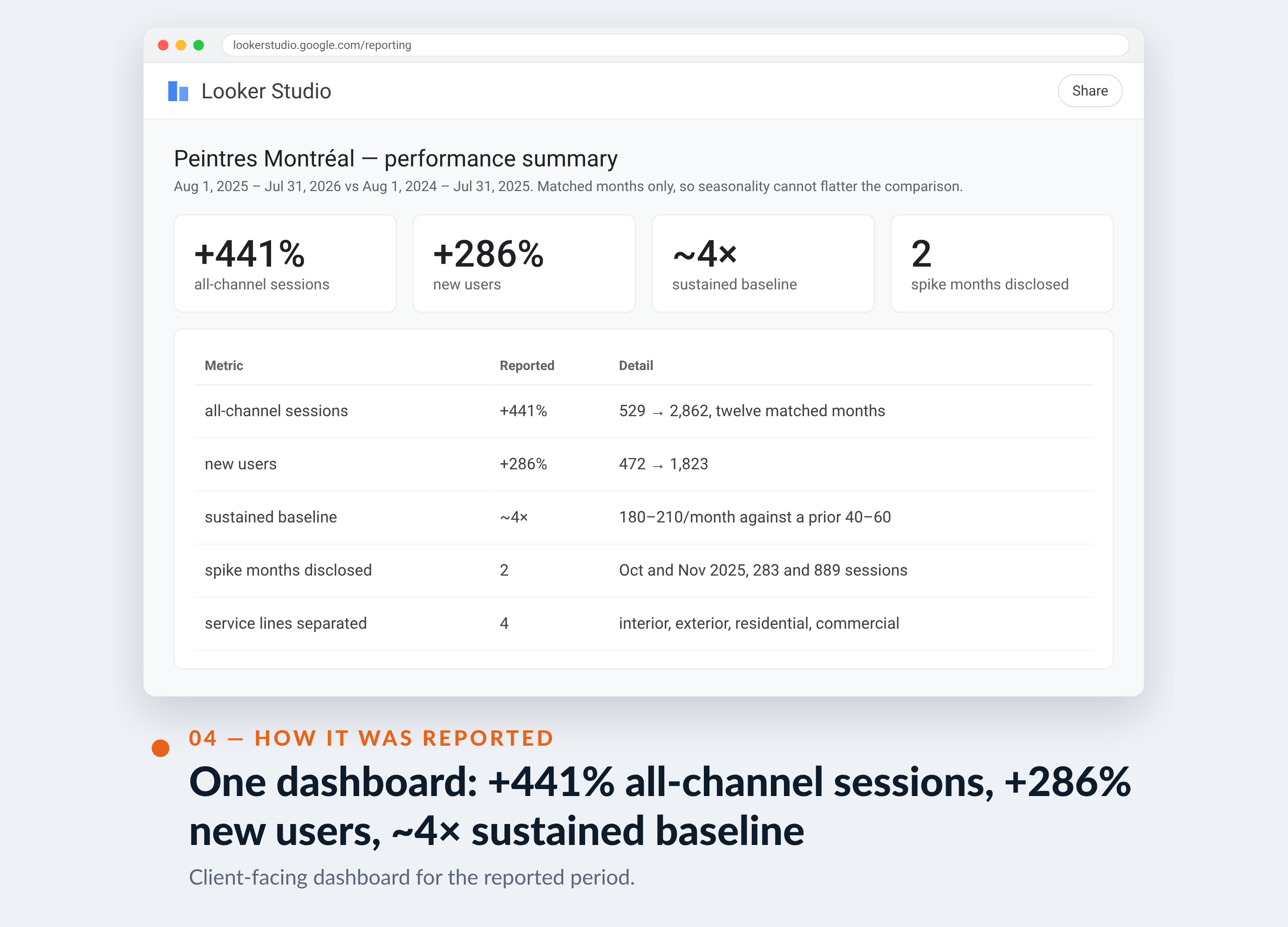Click the ~4× value in the table
Image resolution: width=1288 pixels, height=927 pixels.
pyautogui.click(x=513, y=517)
